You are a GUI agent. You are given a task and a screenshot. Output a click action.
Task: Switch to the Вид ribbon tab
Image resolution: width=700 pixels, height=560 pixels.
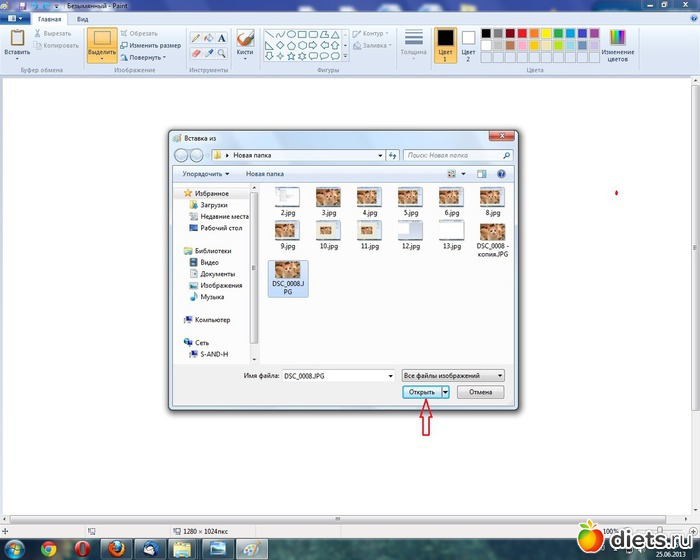coord(82,19)
